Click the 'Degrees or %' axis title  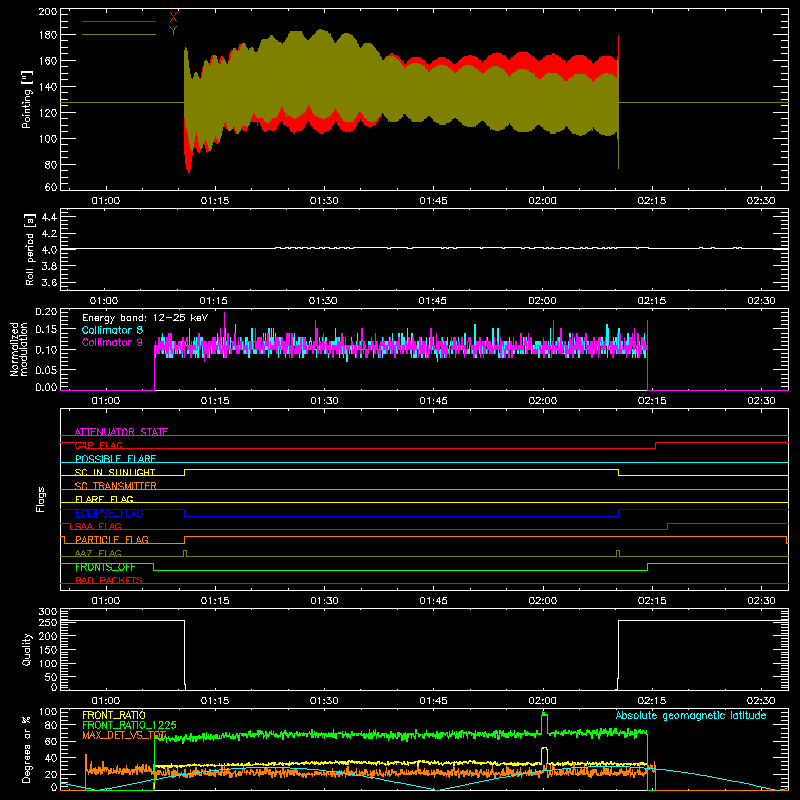tap(27, 749)
